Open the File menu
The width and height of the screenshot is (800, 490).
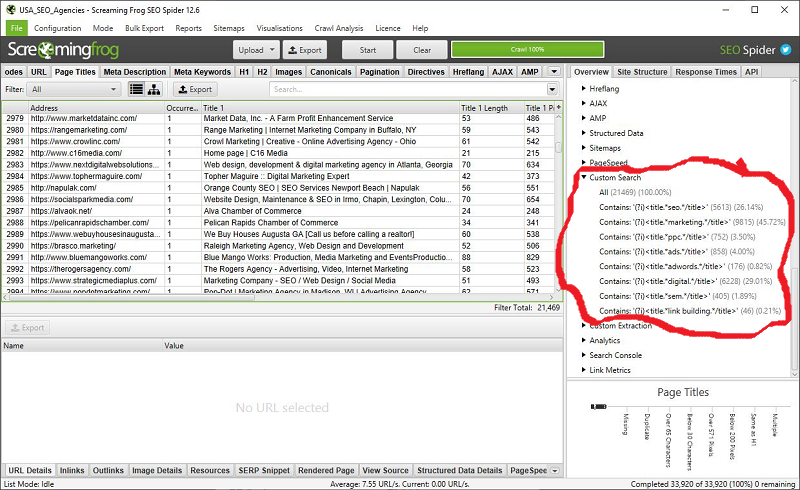tap(17, 28)
